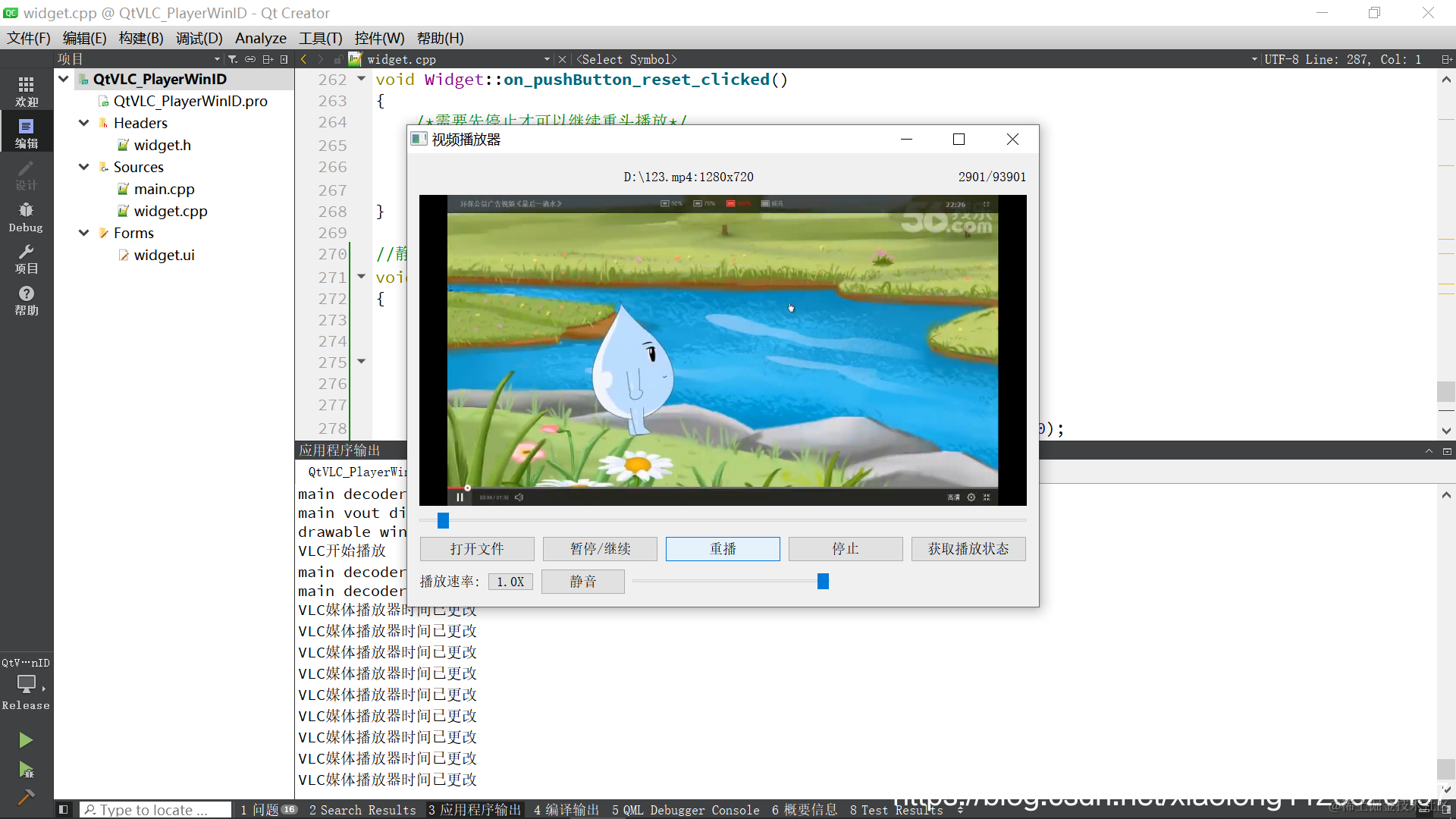Open the 构建(B) menu
1456x819 pixels.
point(140,38)
